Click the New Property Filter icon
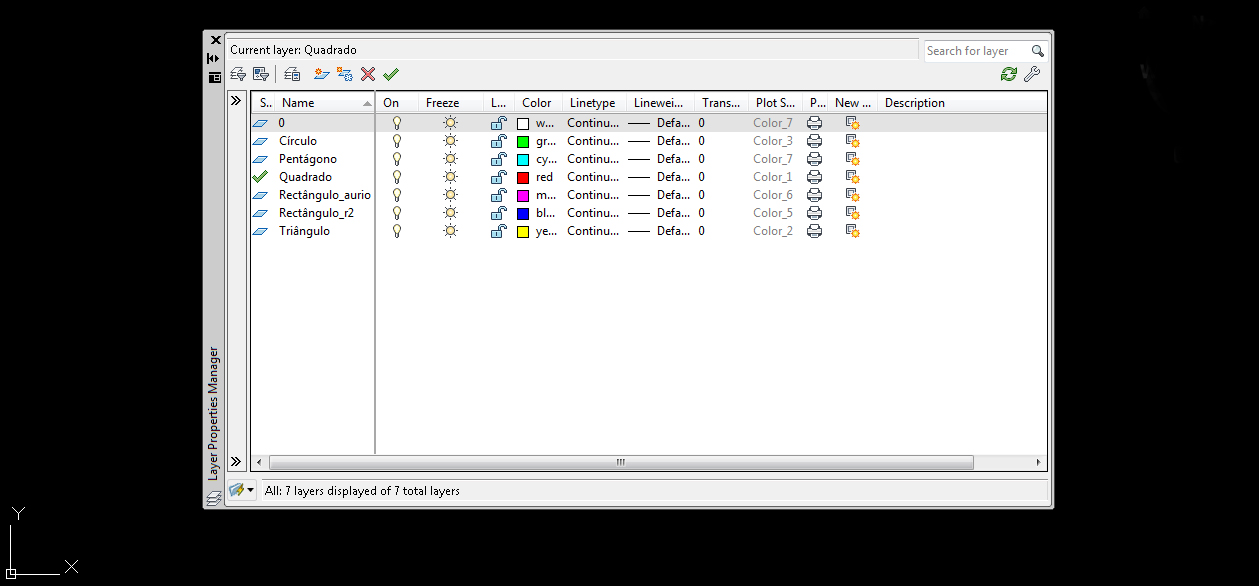 pos(238,74)
